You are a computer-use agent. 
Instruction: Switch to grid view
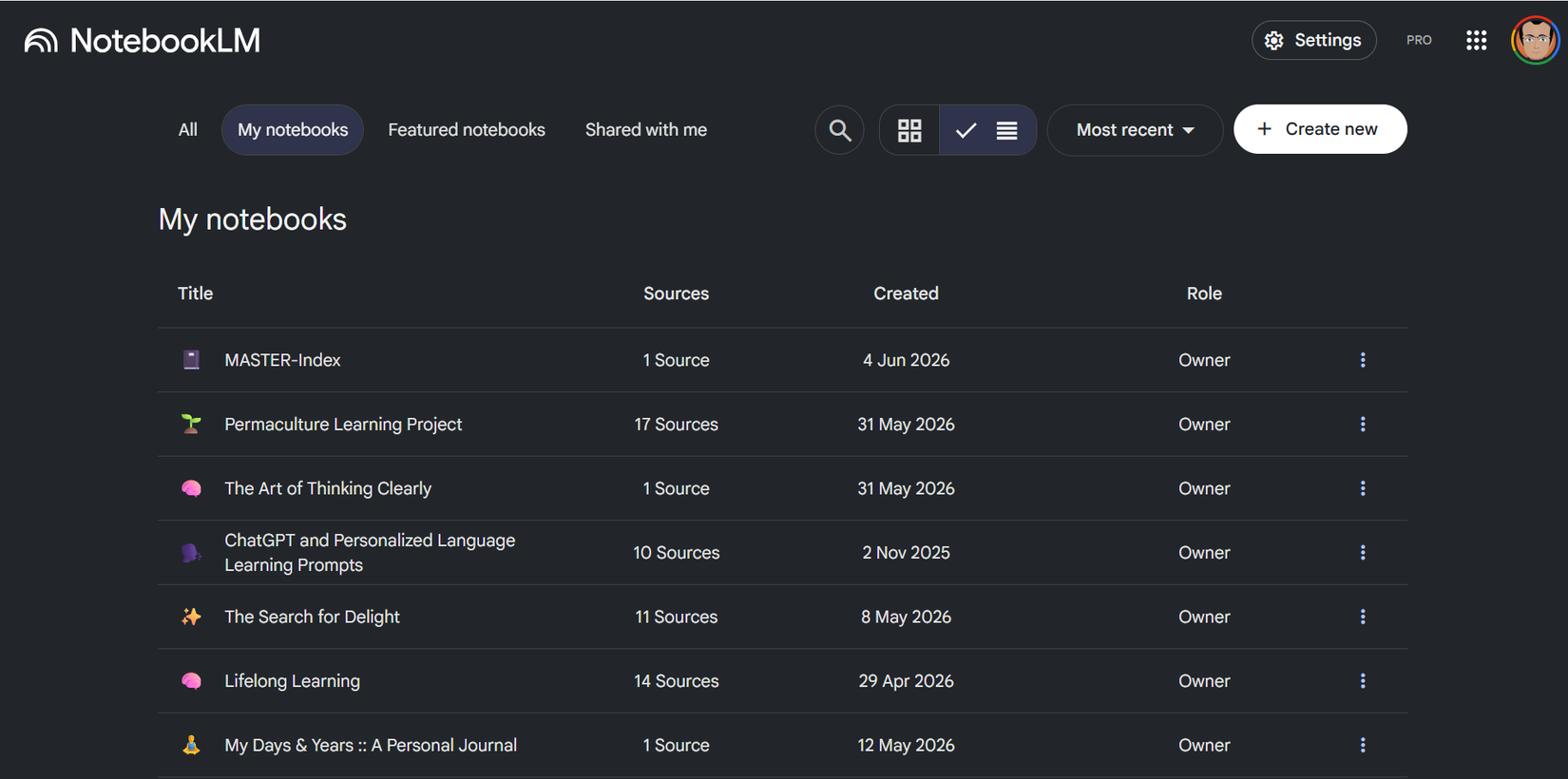coord(909,130)
